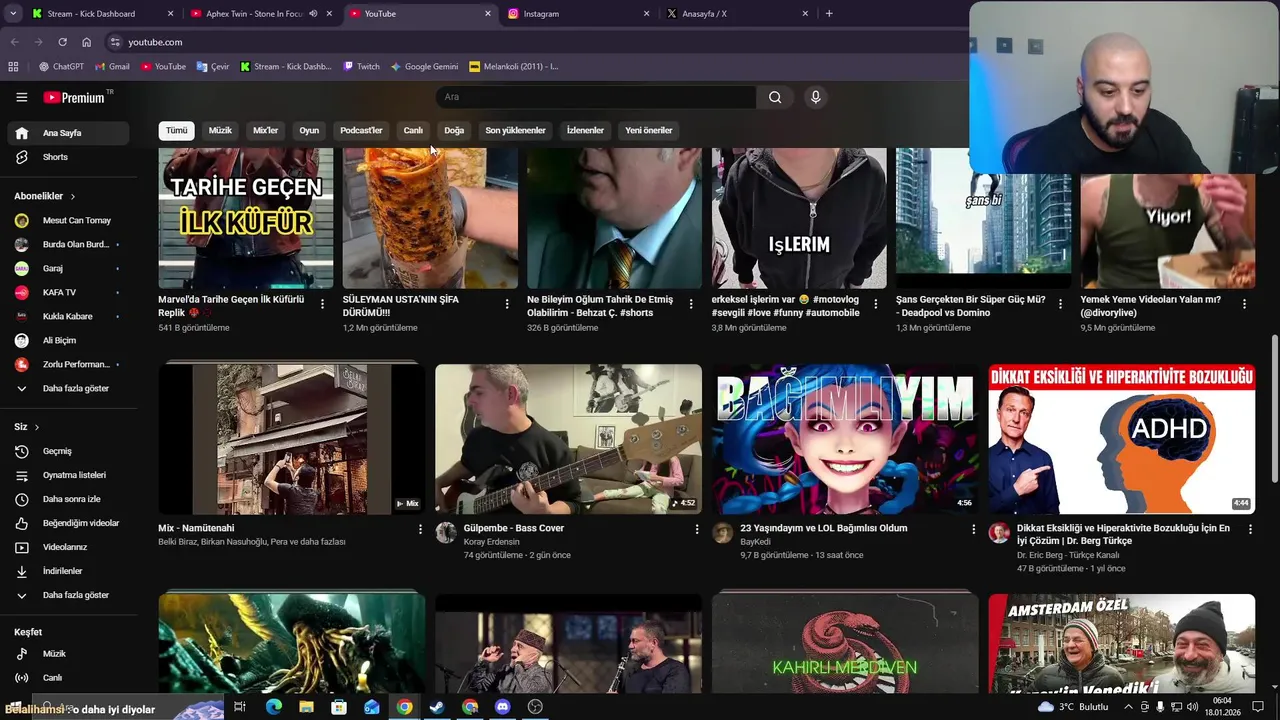Image resolution: width=1280 pixels, height=720 pixels.
Task: Open Discord from the taskbar
Action: pos(503,707)
